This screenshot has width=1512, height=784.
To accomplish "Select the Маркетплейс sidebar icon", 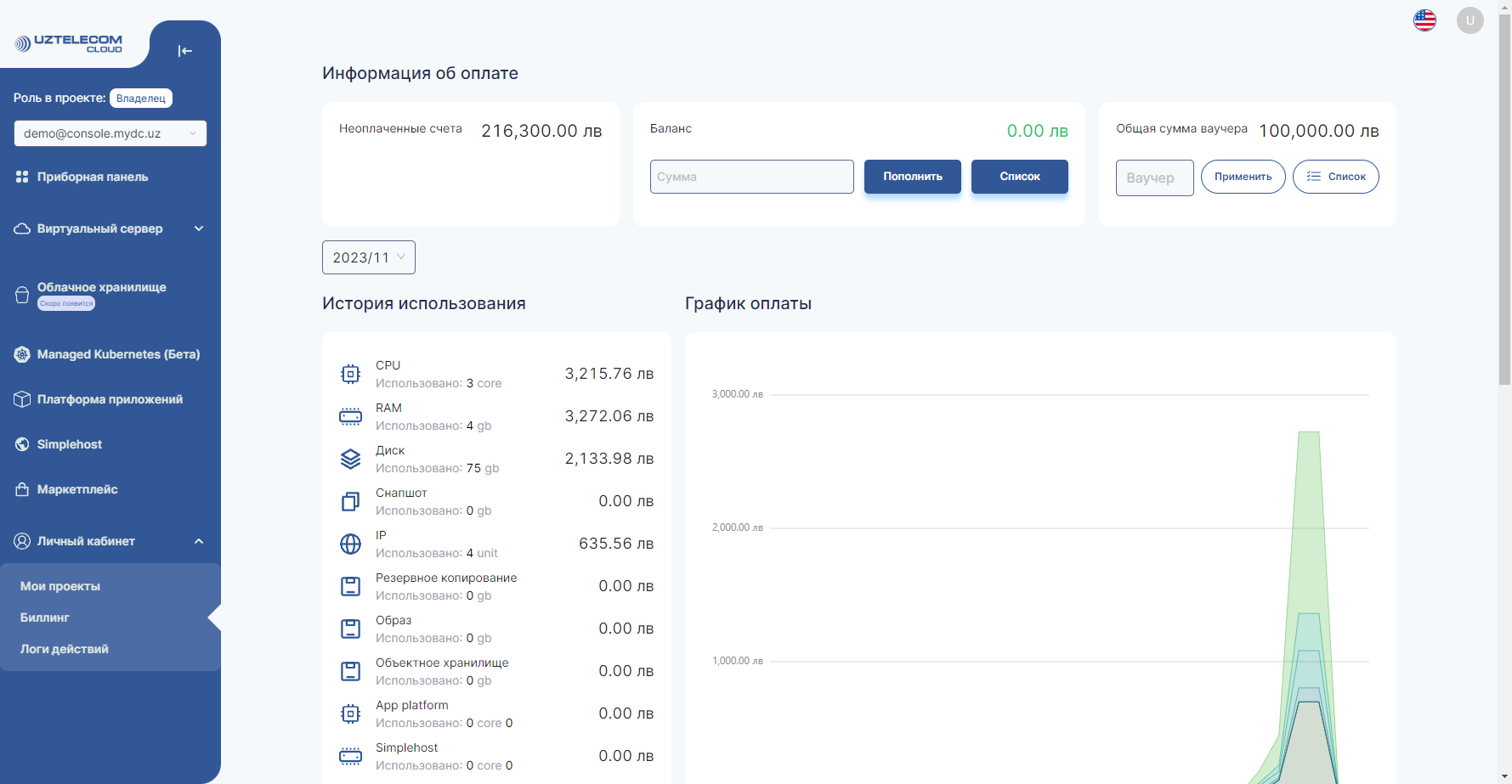I will [21, 489].
